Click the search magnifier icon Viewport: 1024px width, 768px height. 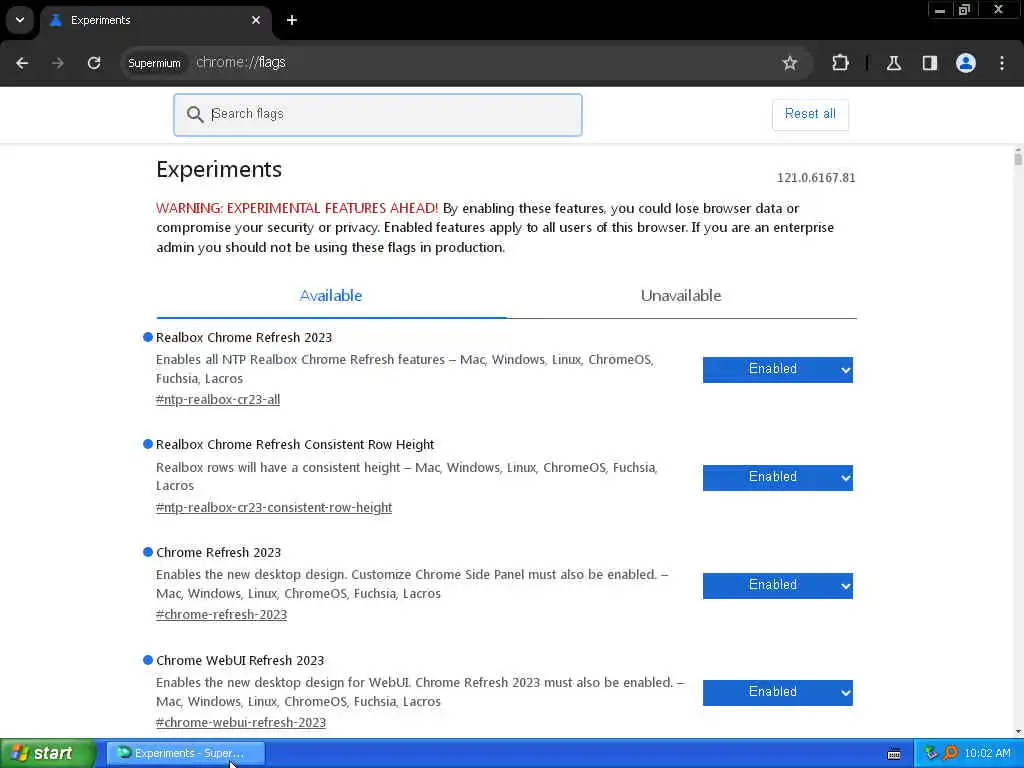(195, 114)
